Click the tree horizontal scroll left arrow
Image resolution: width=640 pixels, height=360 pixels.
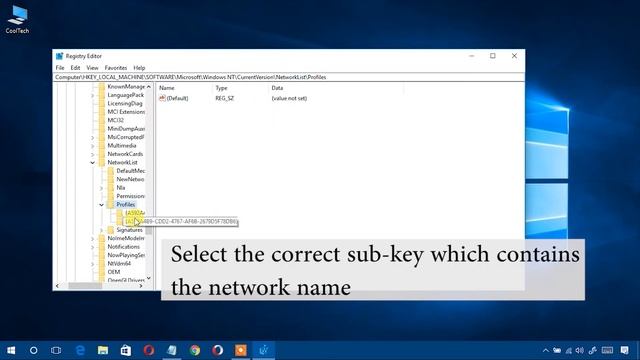tap(57, 286)
